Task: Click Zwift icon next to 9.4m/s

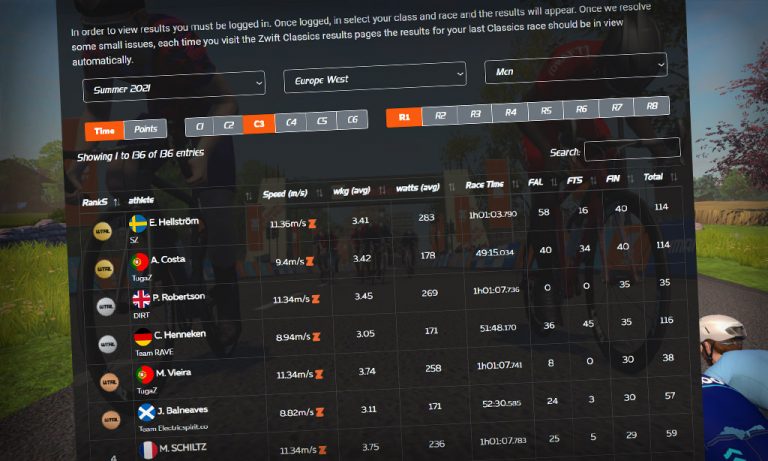Action: tap(310, 261)
